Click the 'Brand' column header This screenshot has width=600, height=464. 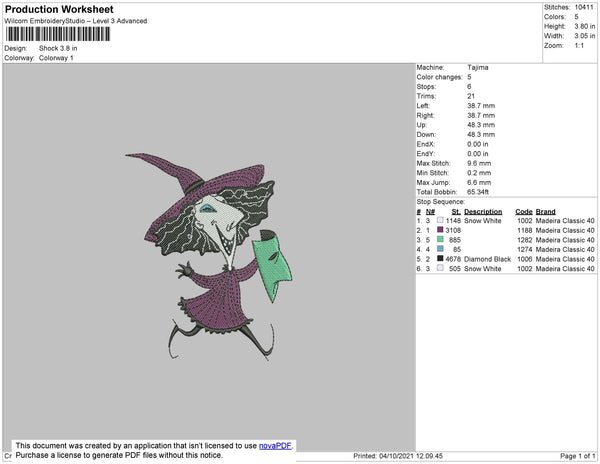[x=546, y=212]
